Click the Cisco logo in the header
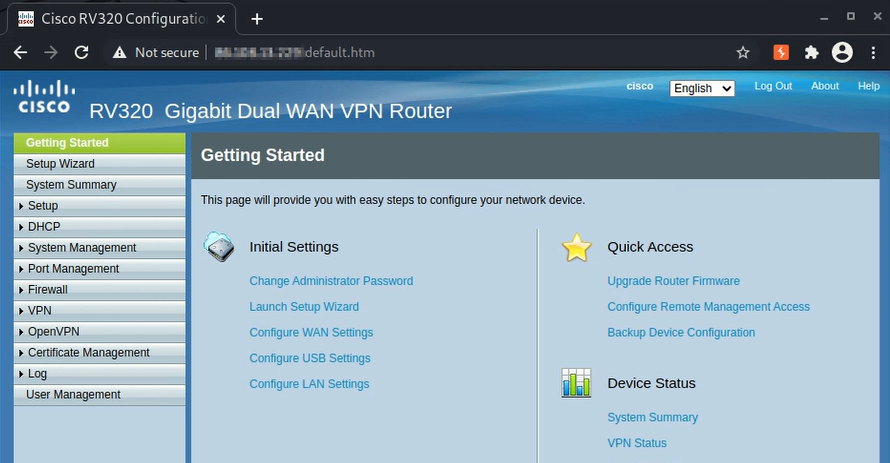The image size is (890, 463). pos(44,97)
